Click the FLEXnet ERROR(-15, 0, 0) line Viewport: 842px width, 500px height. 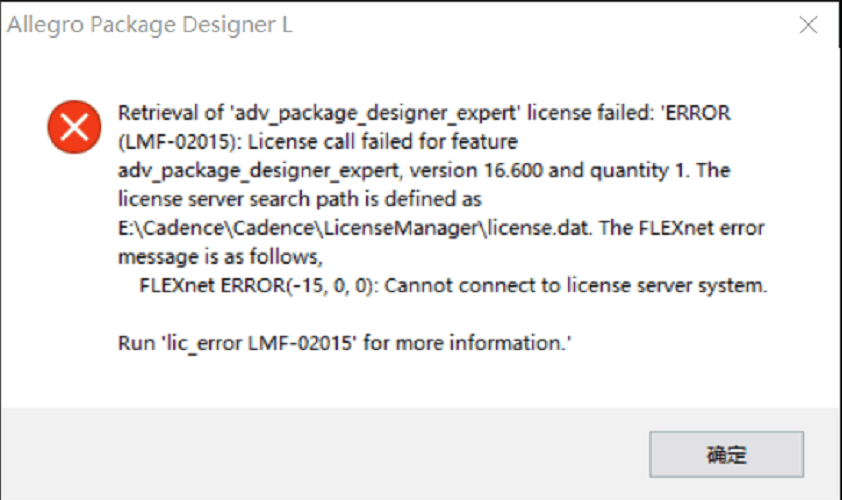coord(453,285)
